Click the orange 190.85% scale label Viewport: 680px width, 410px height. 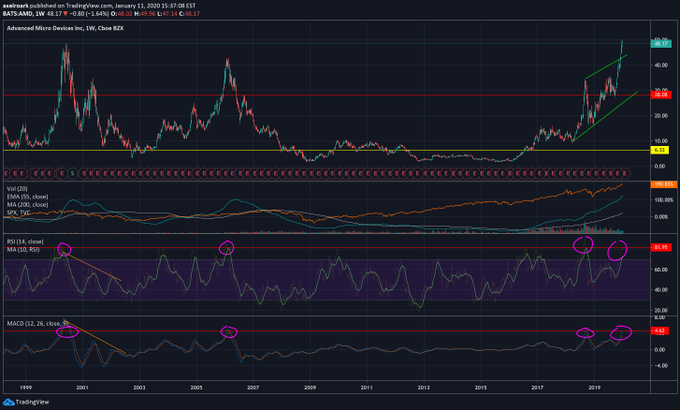(664, 184)
